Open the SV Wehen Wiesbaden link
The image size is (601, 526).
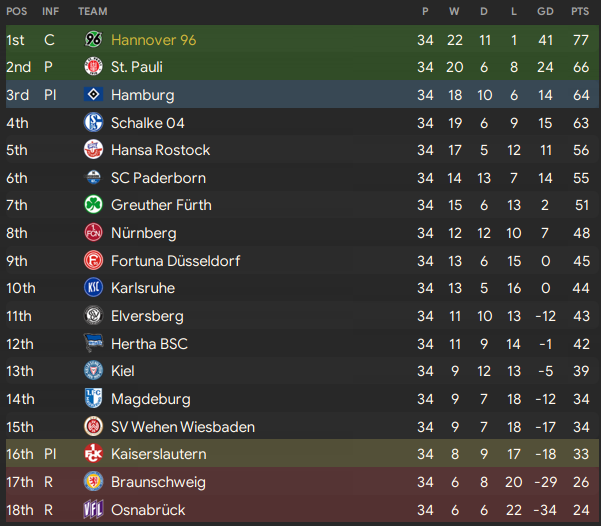[x=183, y=427]
